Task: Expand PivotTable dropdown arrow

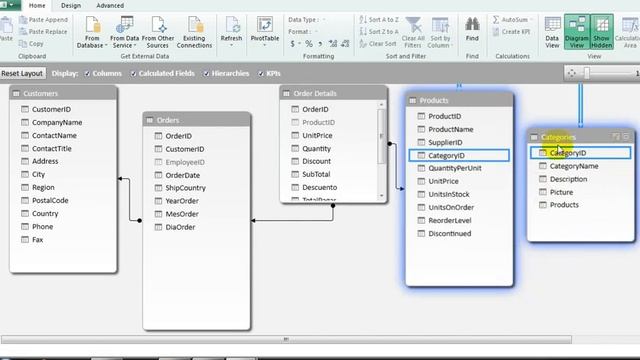Action: [264, 45]
